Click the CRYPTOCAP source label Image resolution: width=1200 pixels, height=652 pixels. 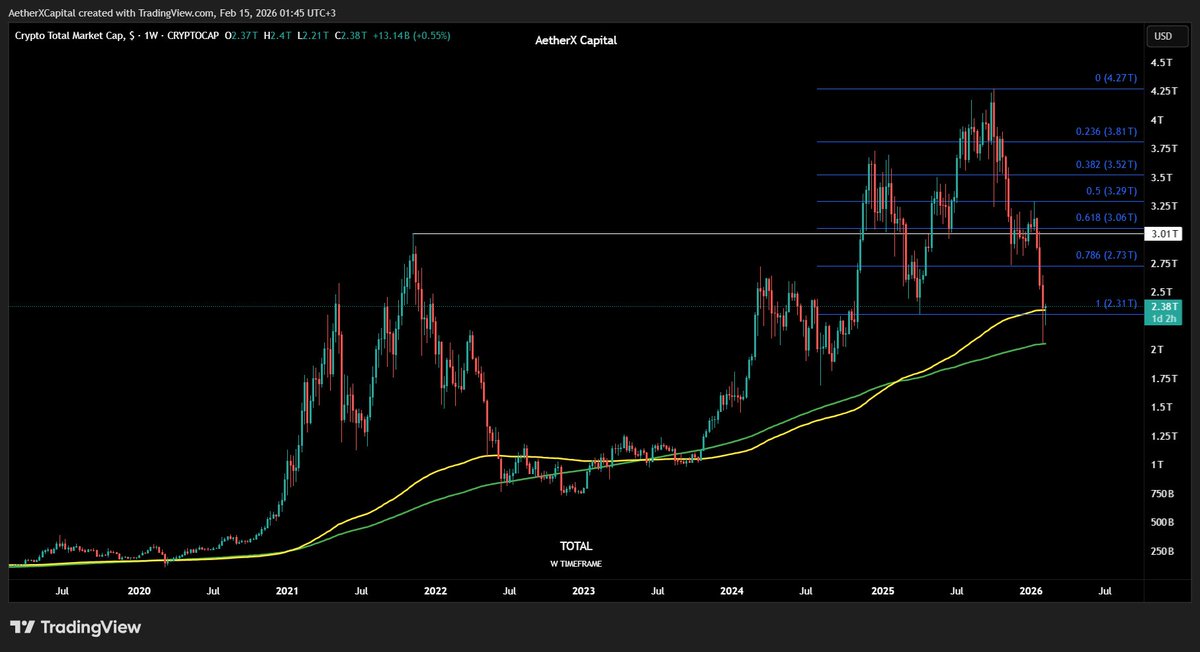(195, 36)
